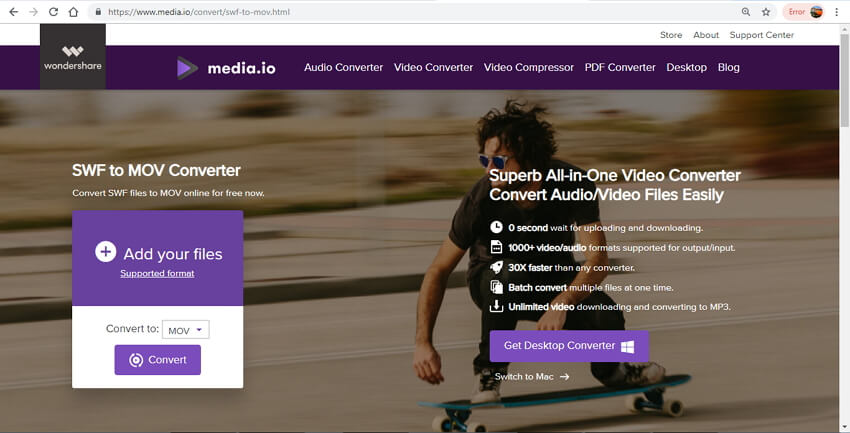Click the stacked pages icon beside Batch convert
Screen dimensions: 850x433
[497, 287]
